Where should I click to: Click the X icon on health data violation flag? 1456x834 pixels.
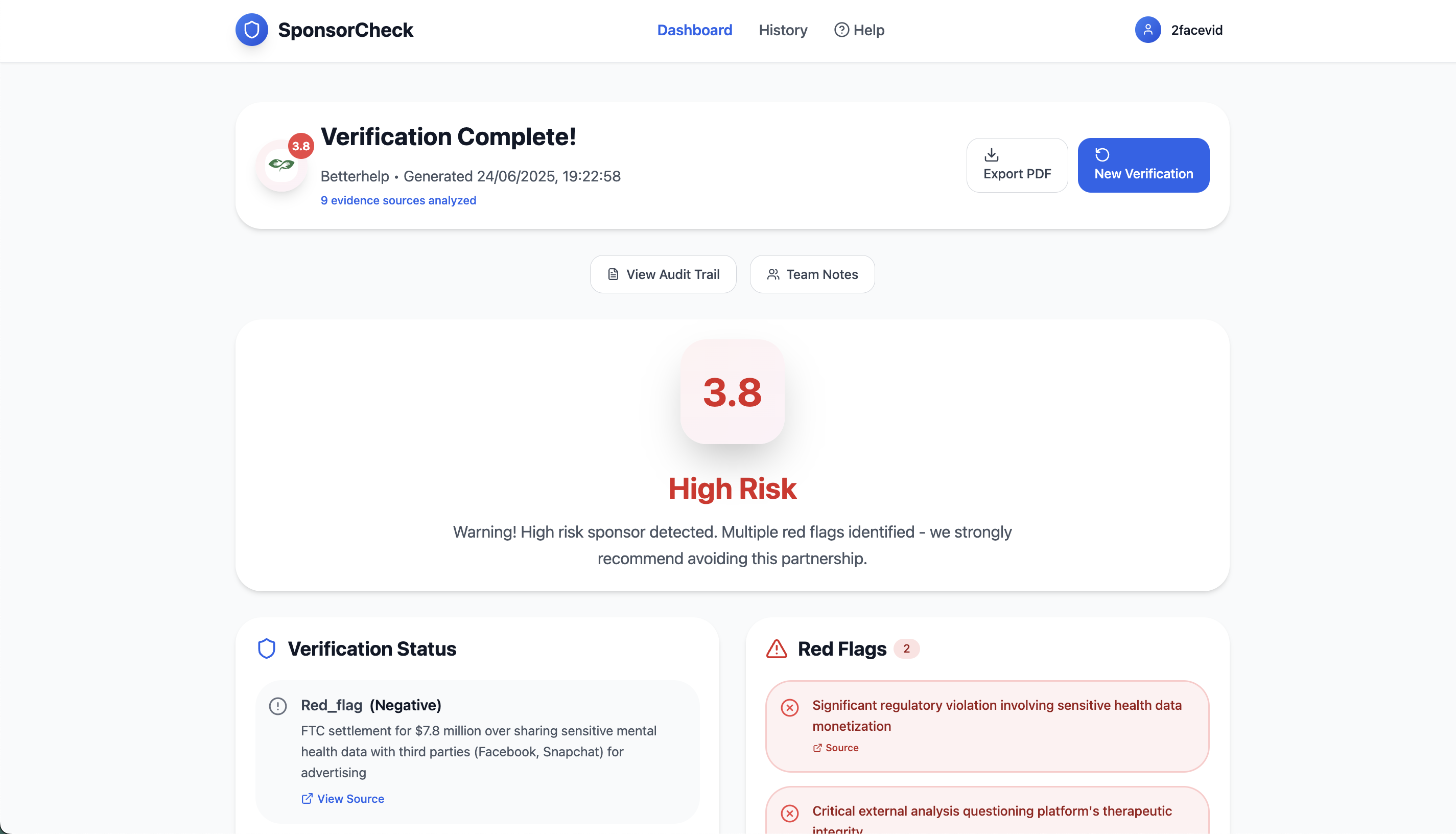(789, 707)
